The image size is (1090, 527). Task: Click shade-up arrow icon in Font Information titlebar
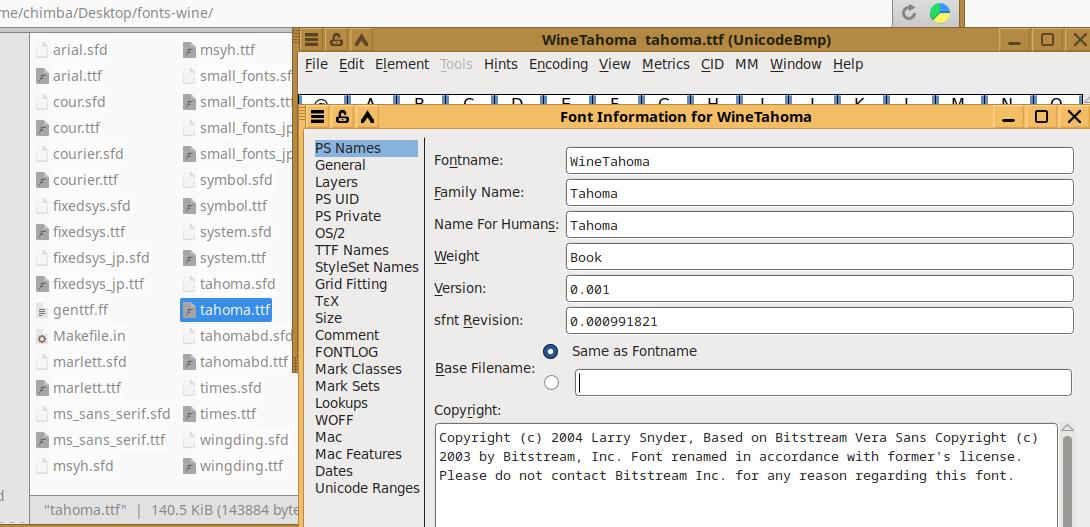(x=367, y=117)
